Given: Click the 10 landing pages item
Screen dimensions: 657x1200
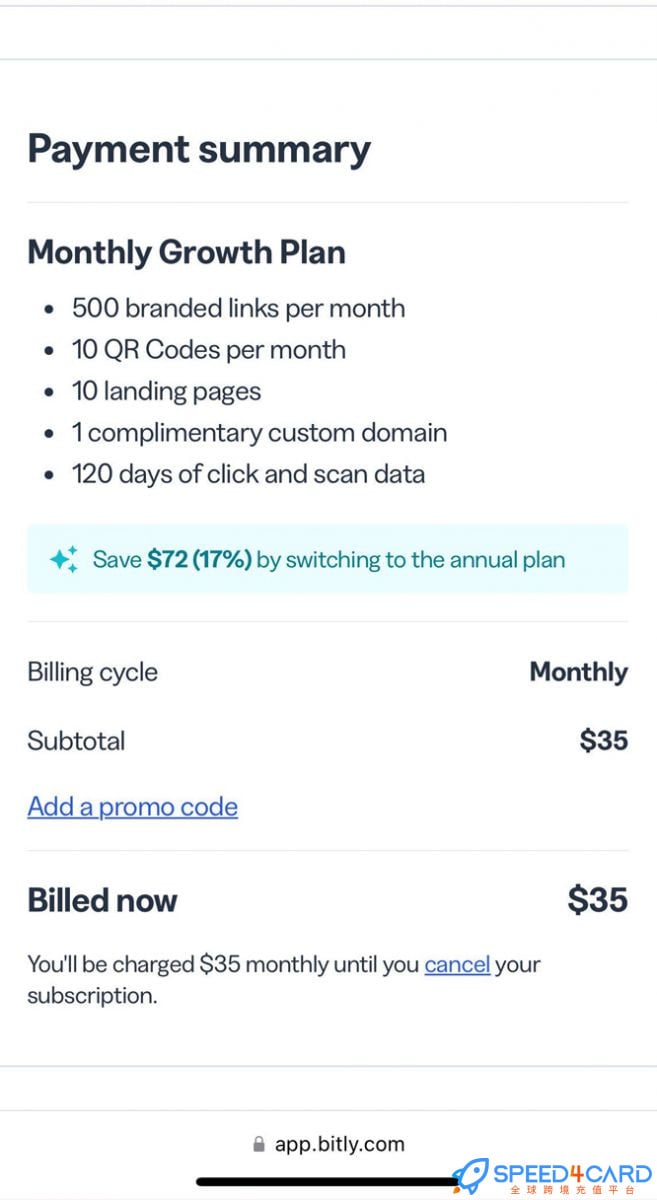Looking at the screenshot, I should click(166, 391).
